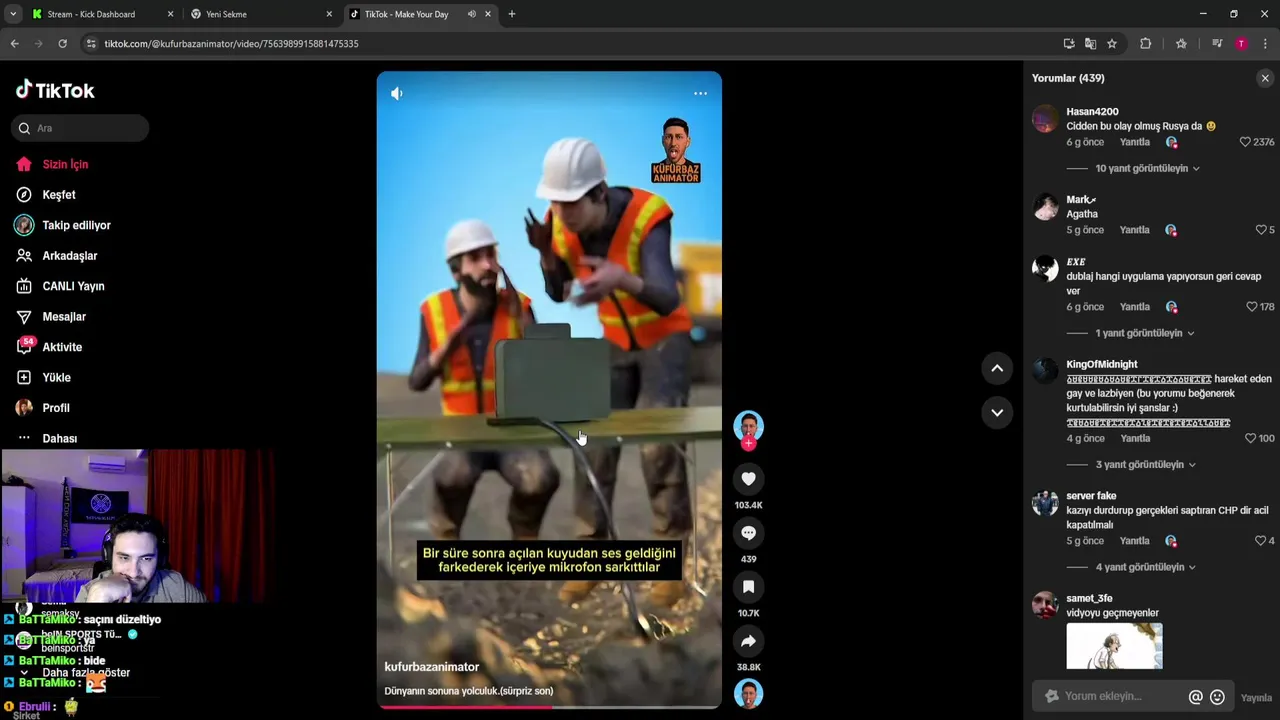The height and width of the screenshot is (720, 1280).
Task: Open emoji picker in comment box
Action: point(1217,697)
